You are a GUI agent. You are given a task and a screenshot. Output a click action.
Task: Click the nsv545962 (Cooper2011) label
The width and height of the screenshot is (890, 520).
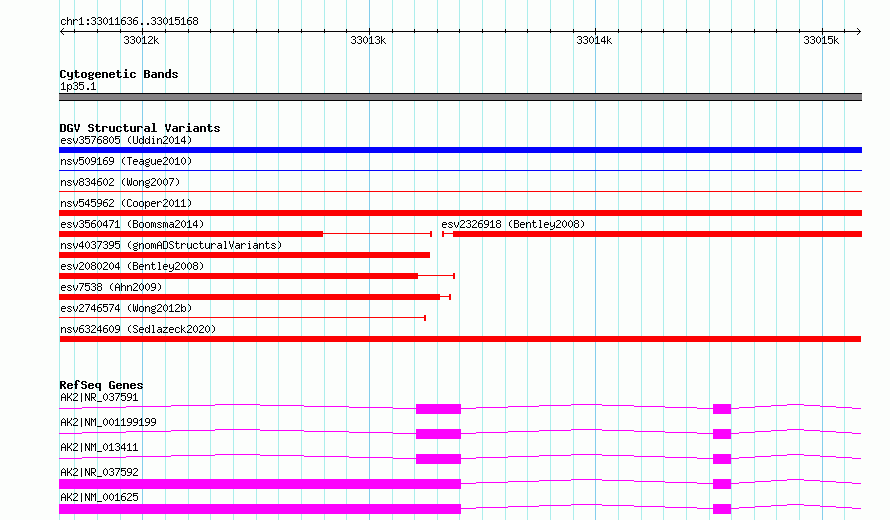point(126,203)
